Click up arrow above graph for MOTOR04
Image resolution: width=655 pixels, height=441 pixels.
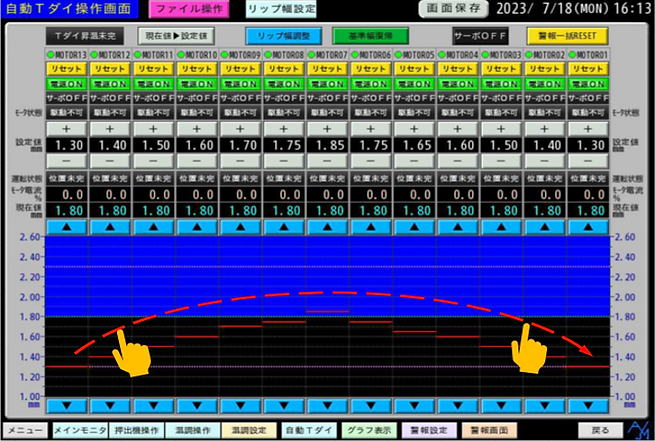point(457,227)
